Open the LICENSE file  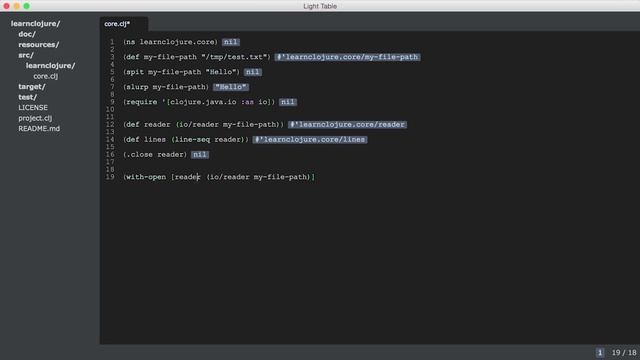(33, 108)
